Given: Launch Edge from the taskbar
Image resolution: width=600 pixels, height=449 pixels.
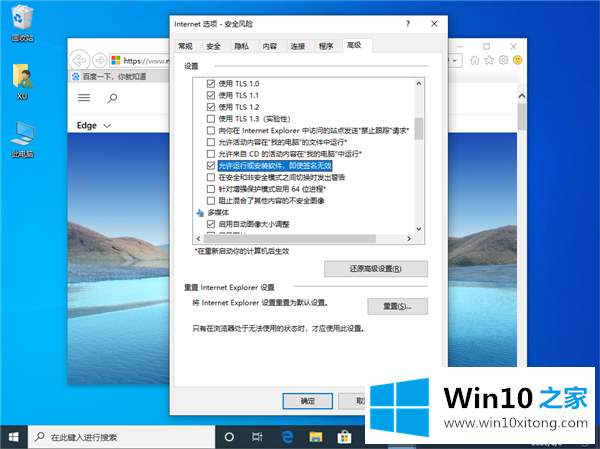Looking at the screenshot, I should (x=287, y=437).
